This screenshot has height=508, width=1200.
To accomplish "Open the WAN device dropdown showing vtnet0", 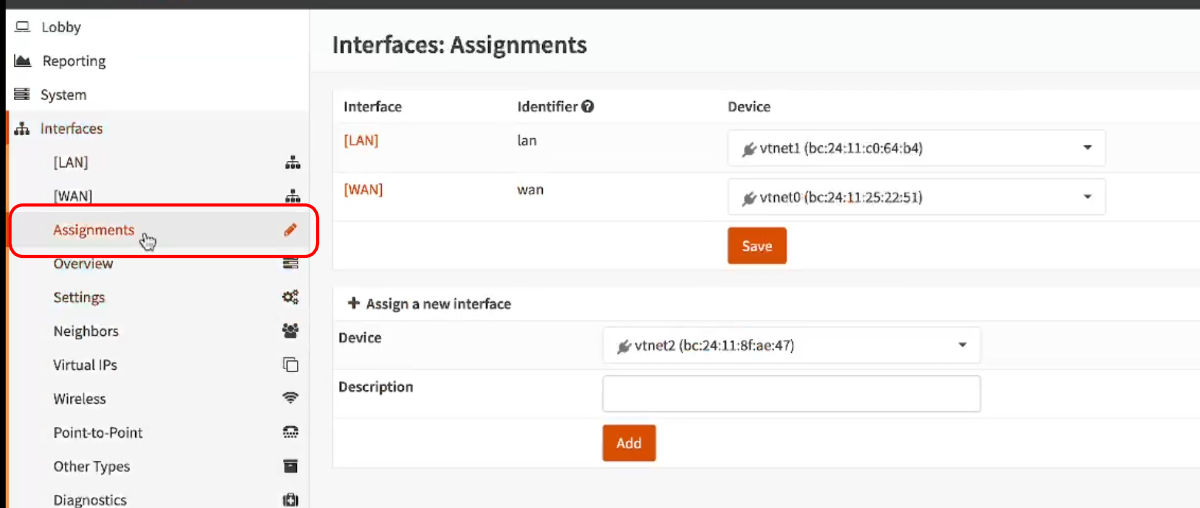I will [917, 197].
